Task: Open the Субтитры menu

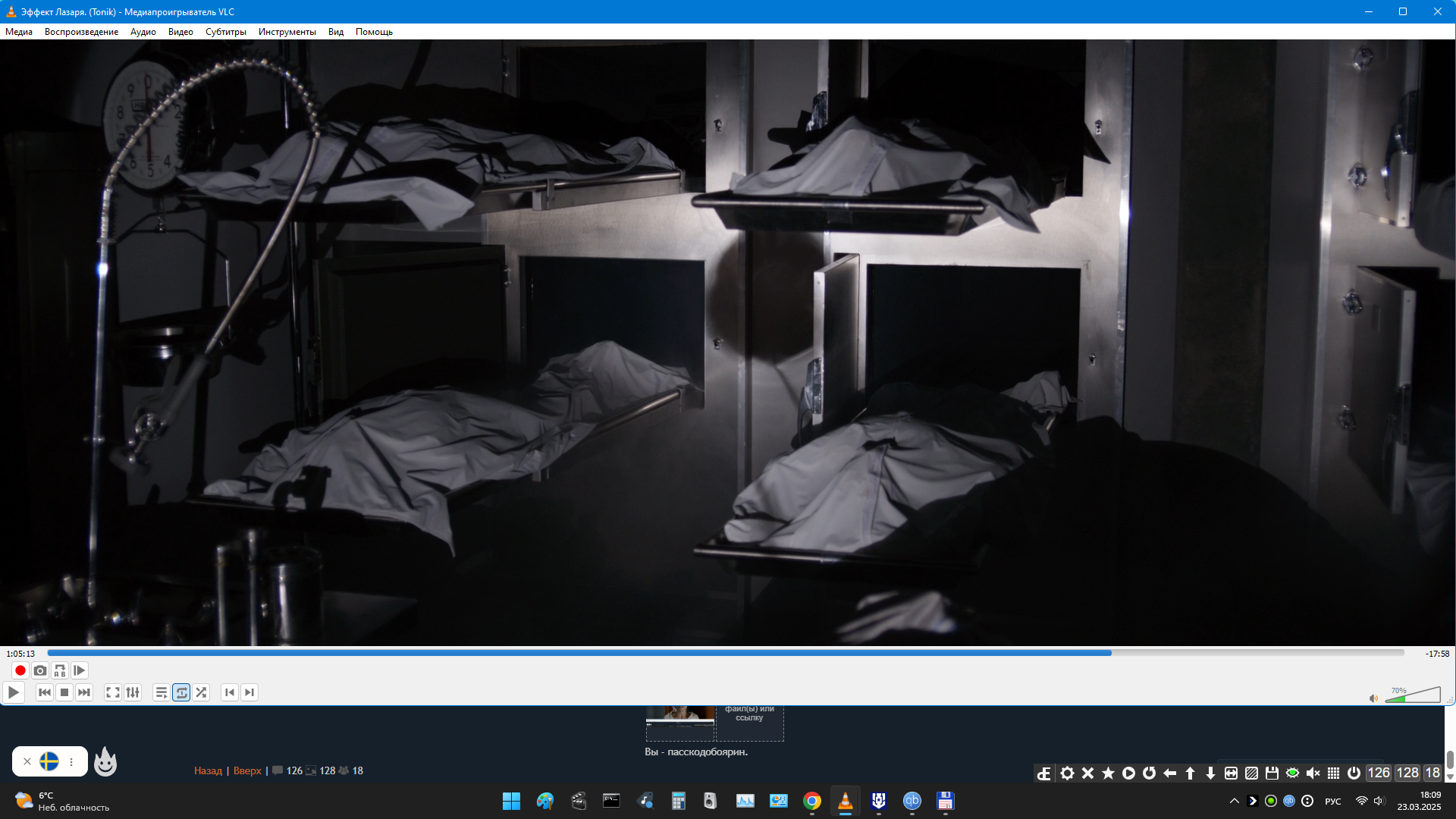Action: tap(226, 32)
